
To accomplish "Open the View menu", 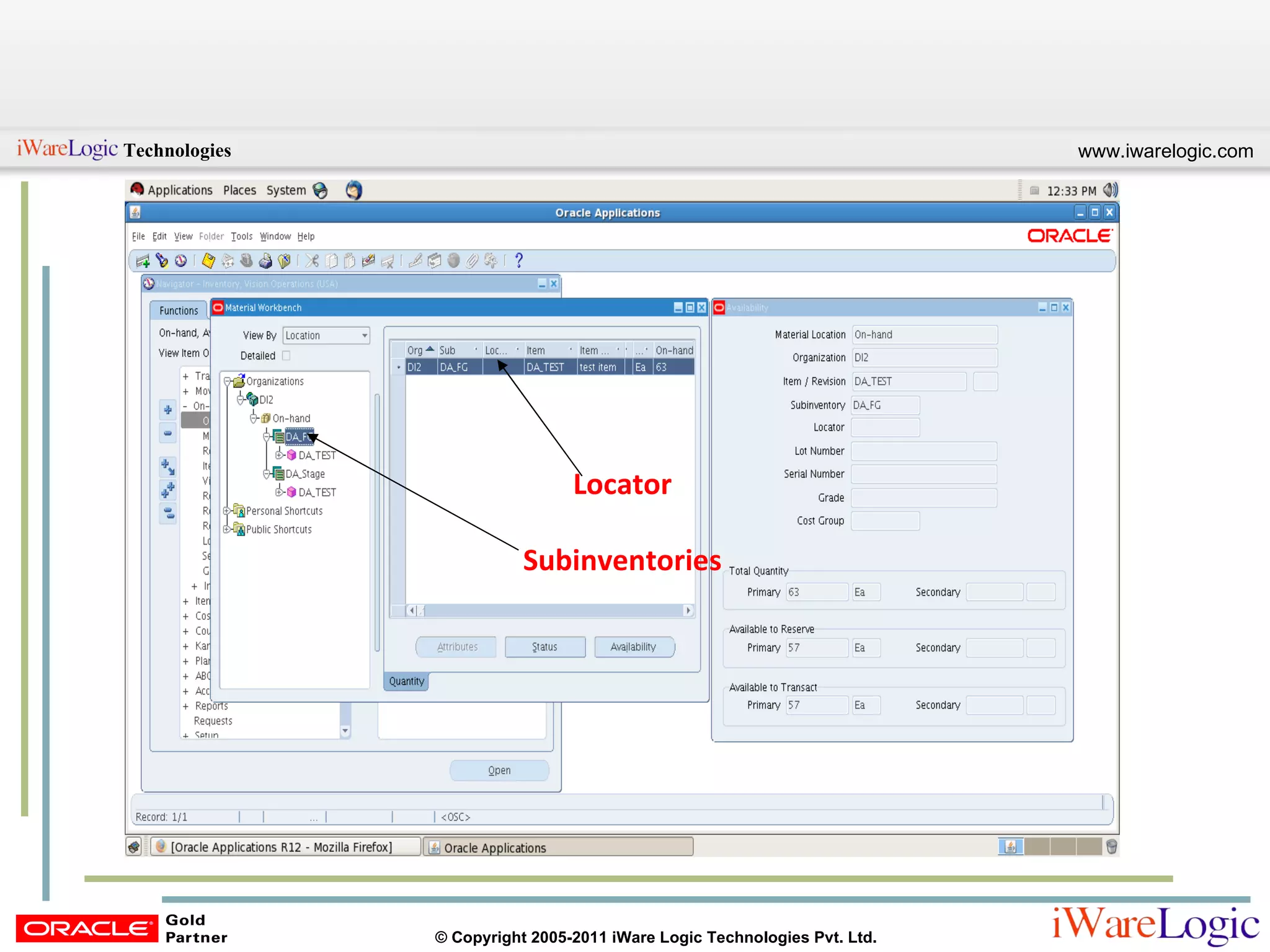I will point(183,236).
